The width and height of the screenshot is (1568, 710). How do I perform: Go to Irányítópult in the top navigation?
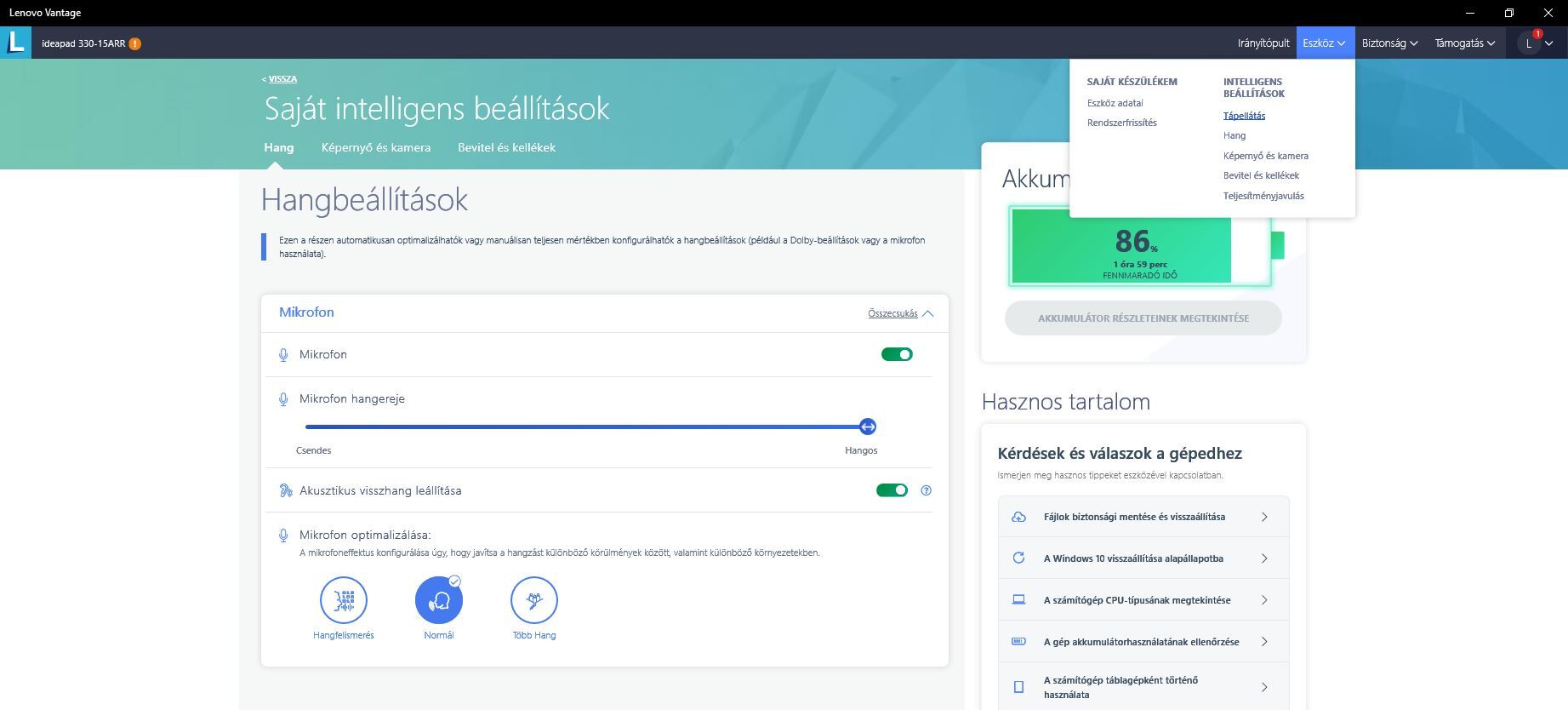coord(1263,43)
